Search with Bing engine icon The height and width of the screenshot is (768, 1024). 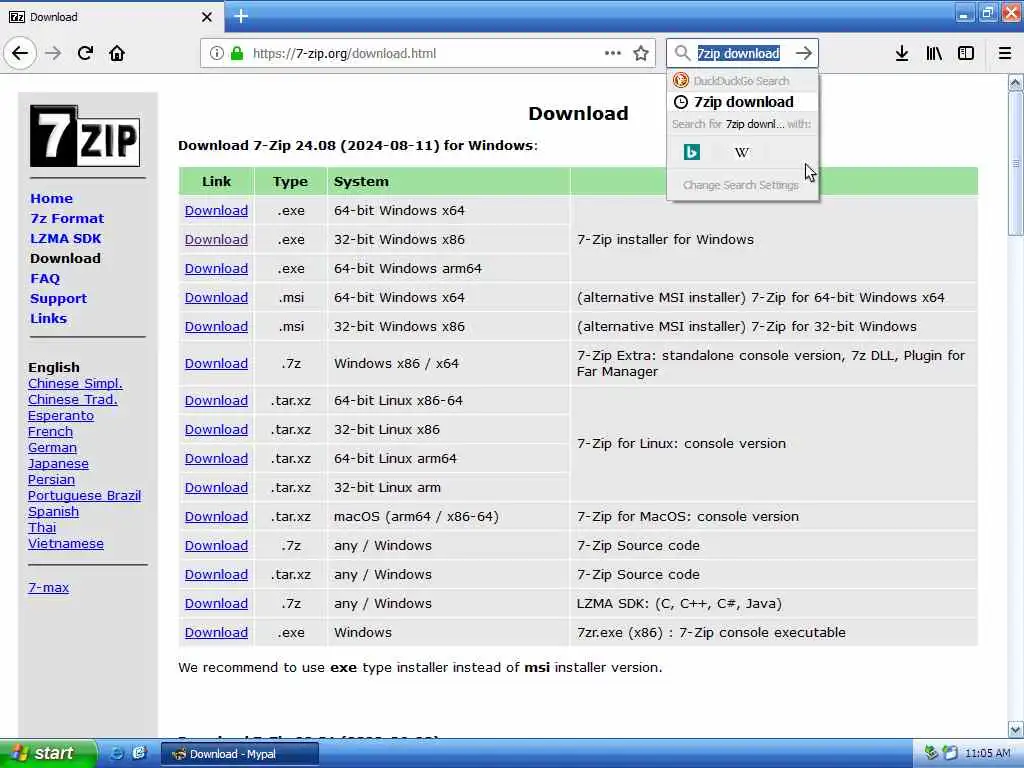coord(692,152)
